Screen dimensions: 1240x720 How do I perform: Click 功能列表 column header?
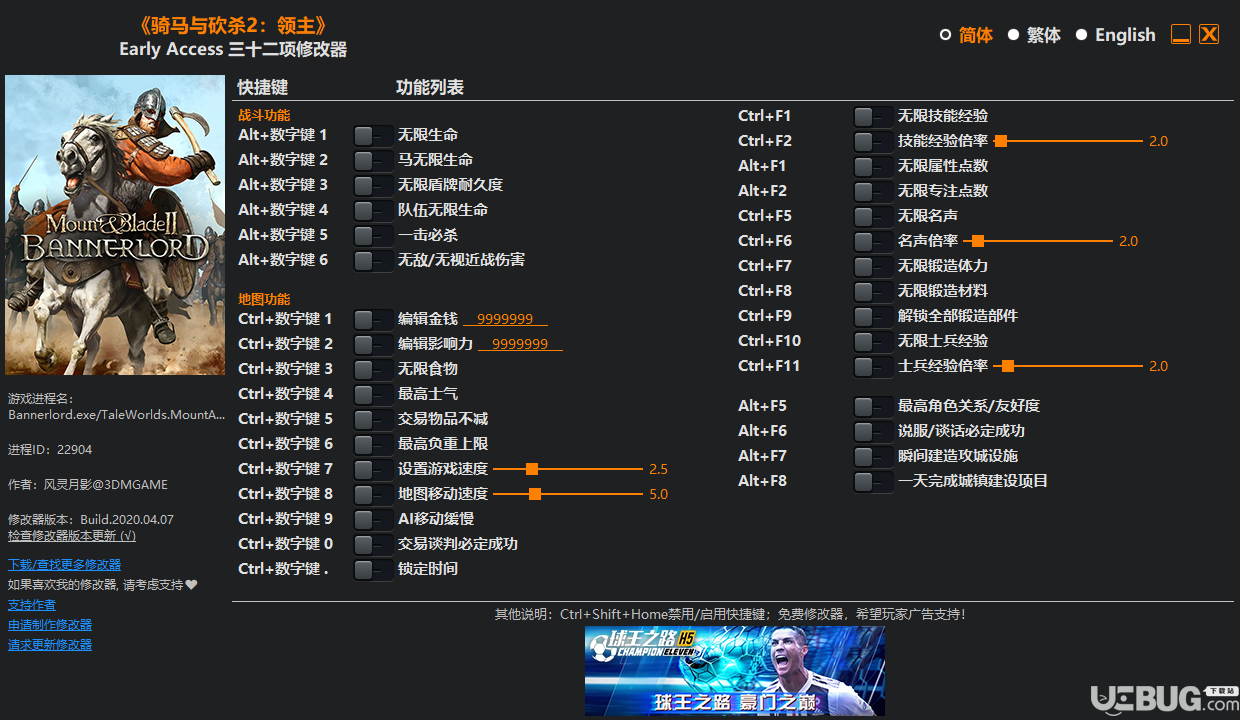click(x=430, y=88)
